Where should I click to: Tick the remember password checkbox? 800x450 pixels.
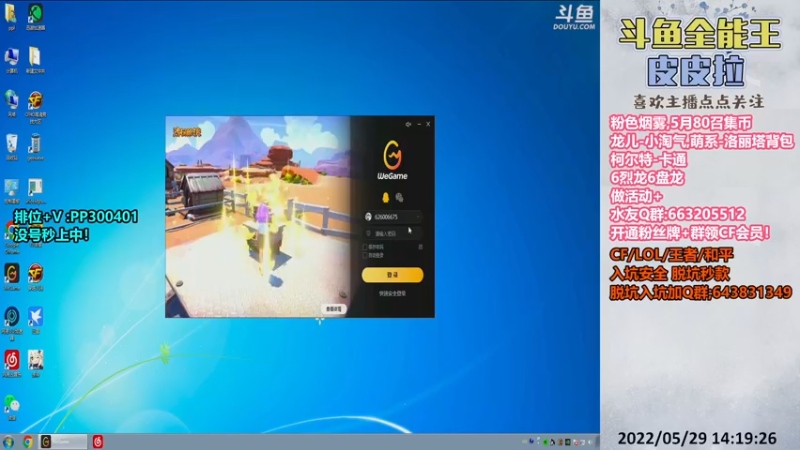[365, 247]
